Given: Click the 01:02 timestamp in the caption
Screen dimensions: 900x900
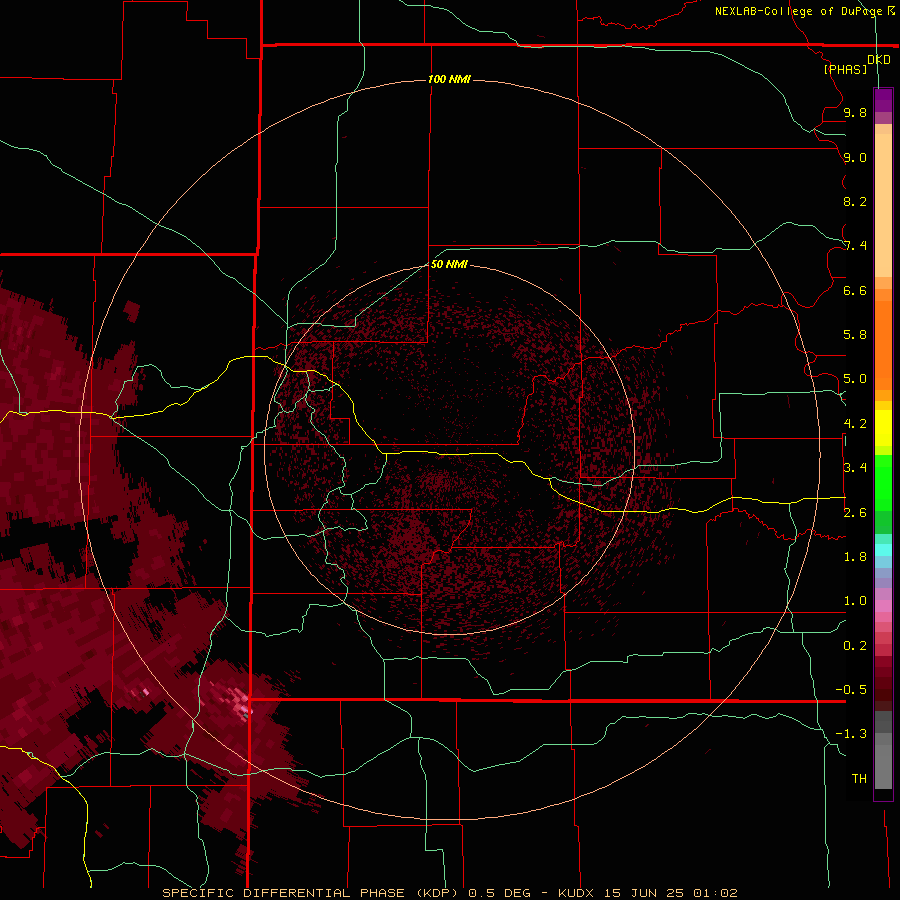Looking at the screenshot, I should click(715, 893).
